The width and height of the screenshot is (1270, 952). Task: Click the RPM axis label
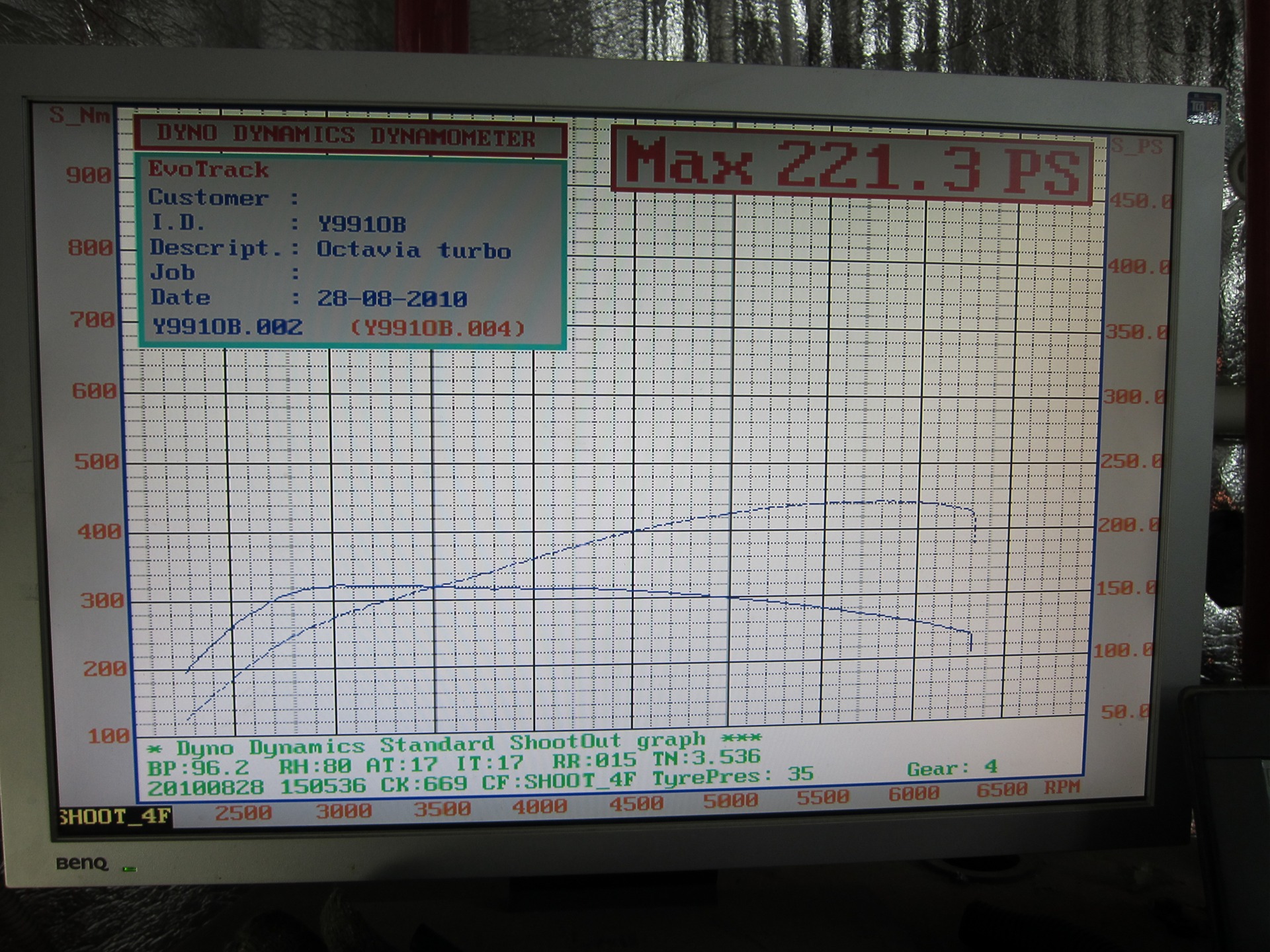(x=1062, y=787)
